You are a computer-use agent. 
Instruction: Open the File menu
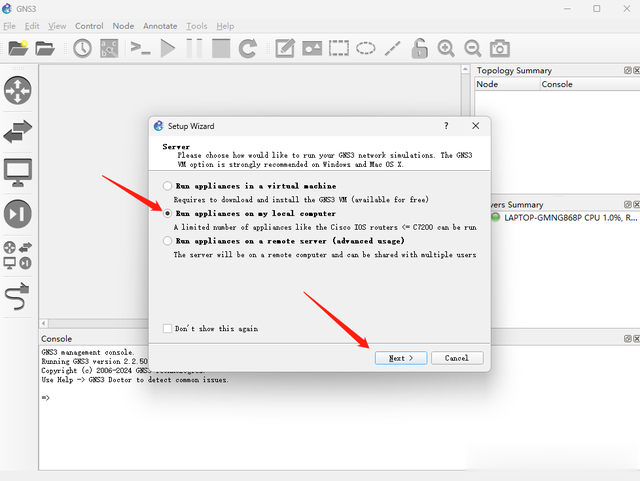pyautogui.click(x=9, y=26)
